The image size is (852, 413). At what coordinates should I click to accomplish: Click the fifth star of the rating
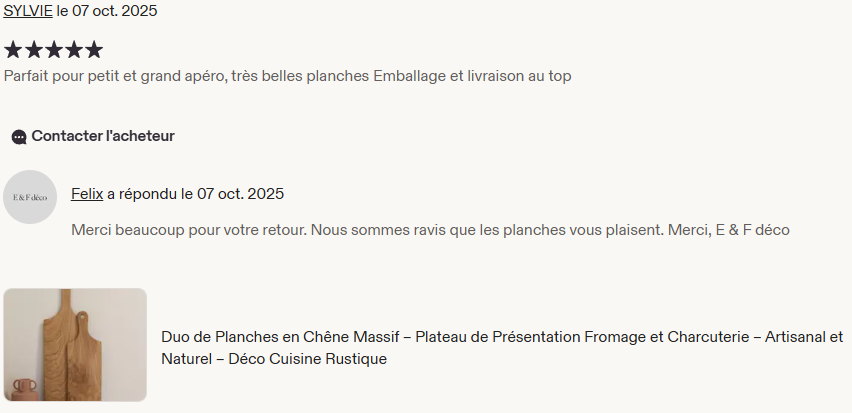pos(93,50)
